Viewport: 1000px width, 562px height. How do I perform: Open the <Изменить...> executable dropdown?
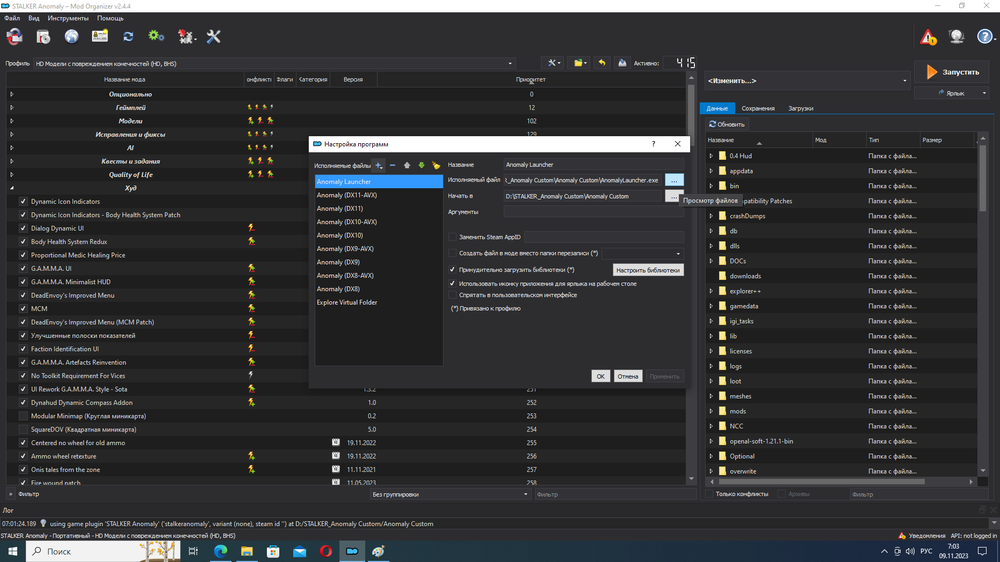click(x=806, y=80)
